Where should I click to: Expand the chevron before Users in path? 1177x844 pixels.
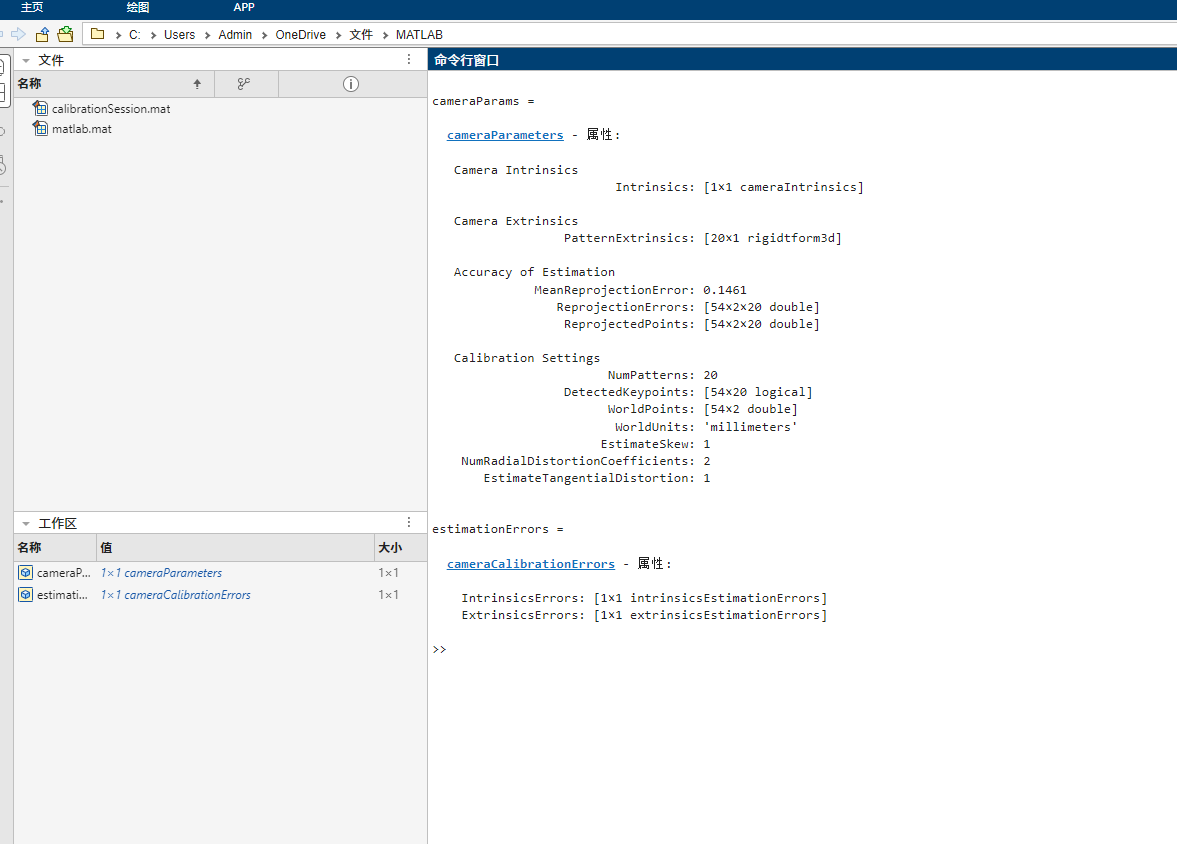[x=153, y=35]
